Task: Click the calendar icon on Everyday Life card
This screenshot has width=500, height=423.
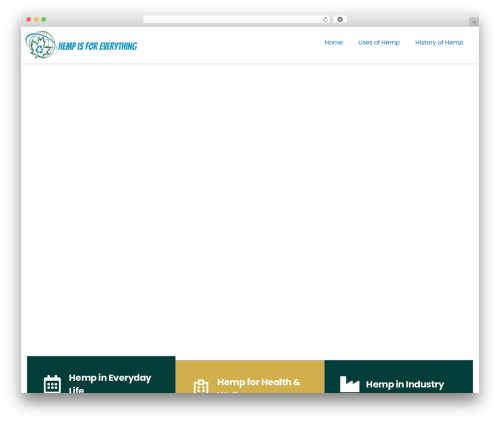Action: [52, 384]
